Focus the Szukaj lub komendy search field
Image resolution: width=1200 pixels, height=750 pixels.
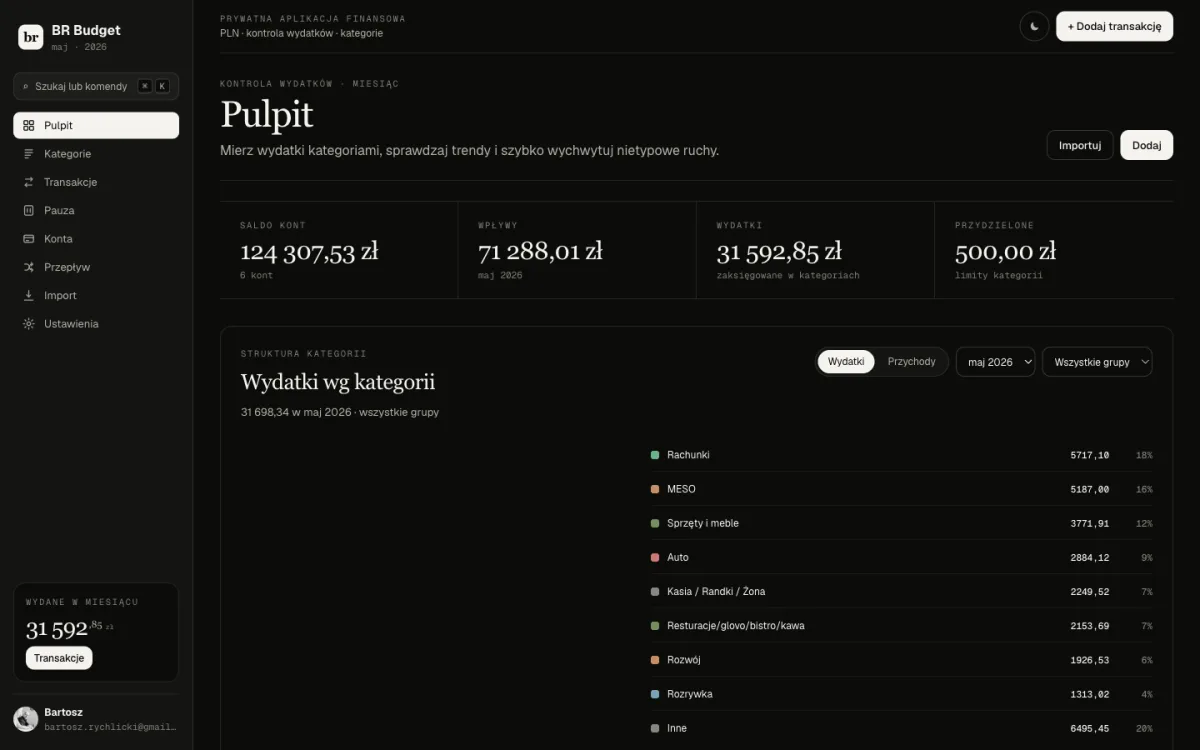click(96, 86)
